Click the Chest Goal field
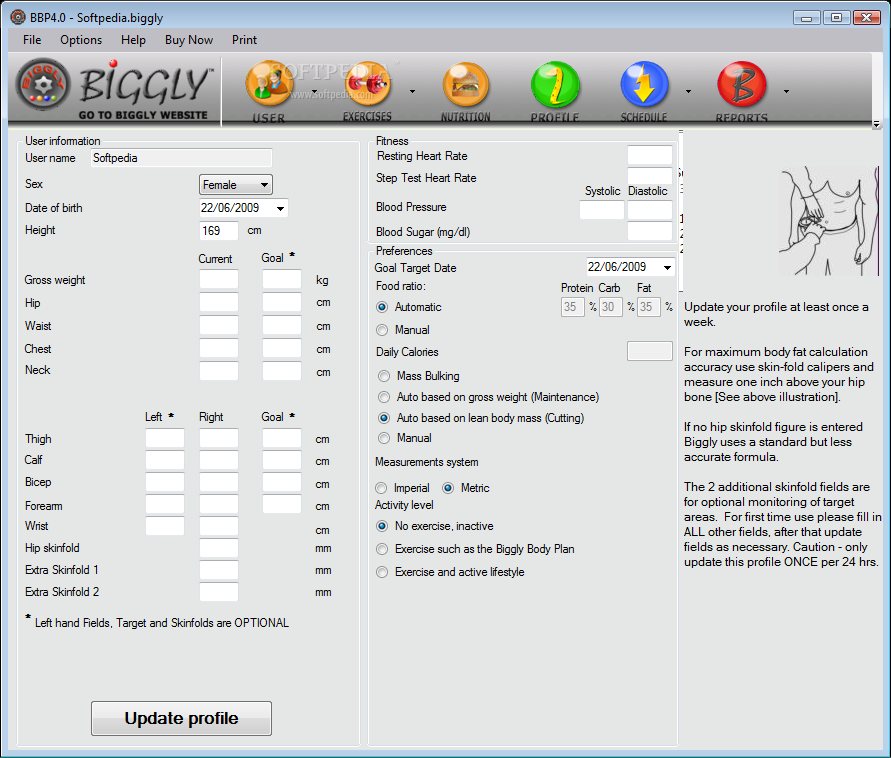Screen dimensions: 891x758 pos(282,348)
